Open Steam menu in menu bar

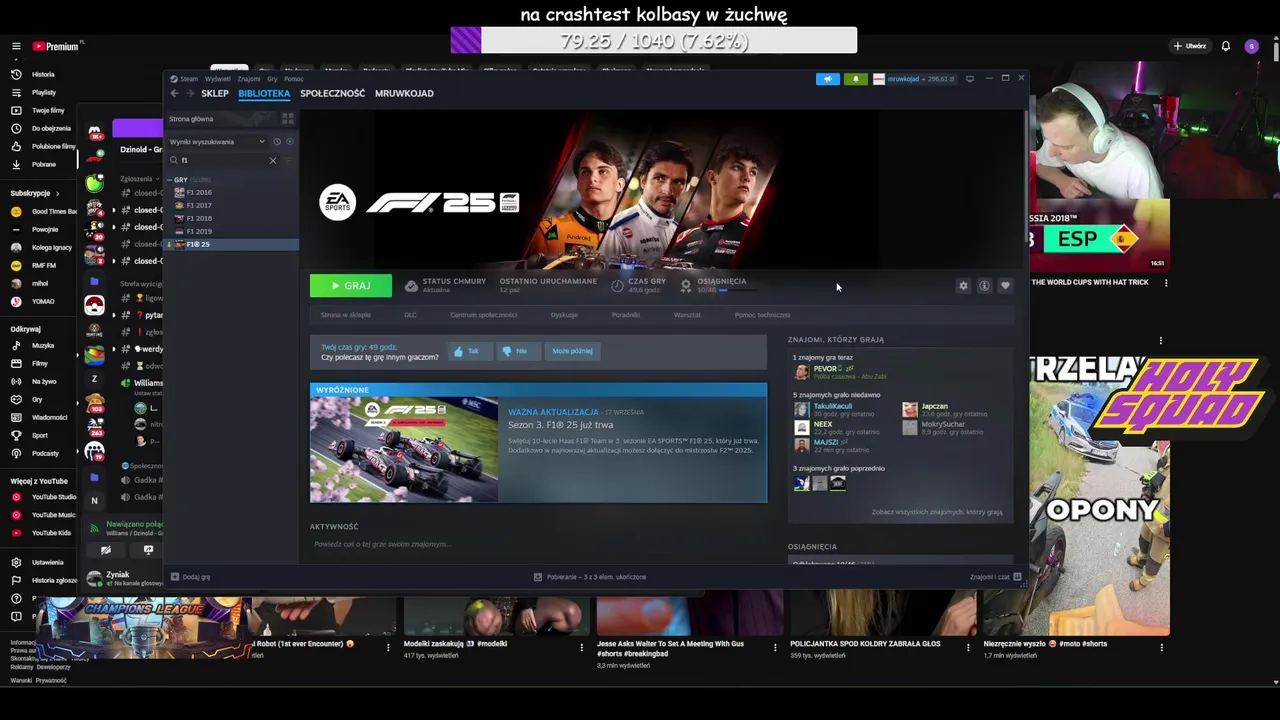click(x=189, y=79)
